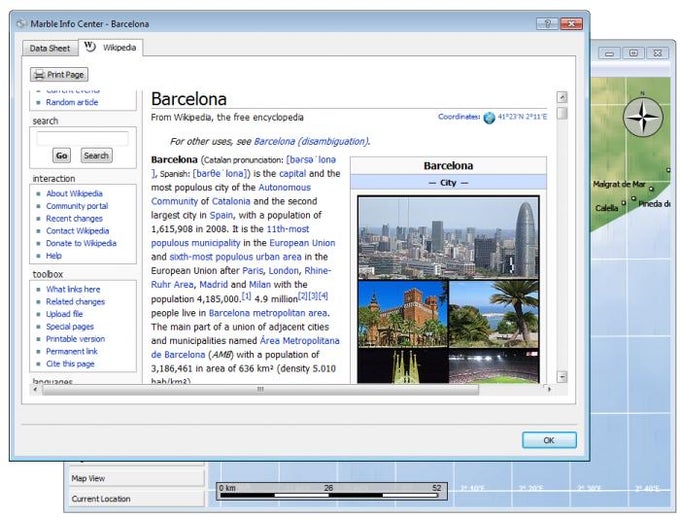Click the Coordinates link

coord(459,117)
